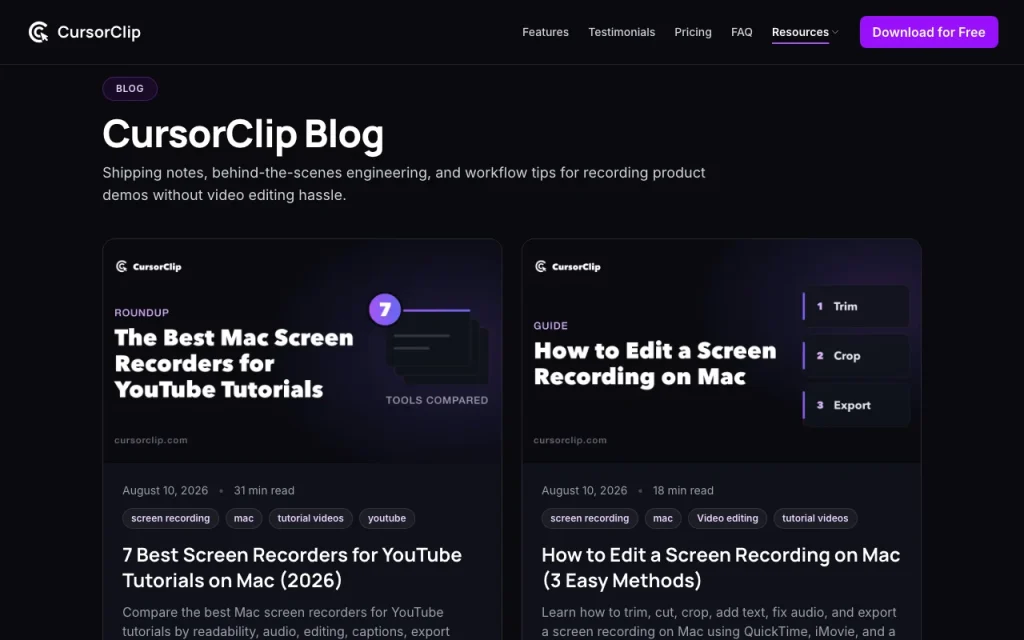
Task: Click the CursorClip Blog heading
Action: [243, 135]
